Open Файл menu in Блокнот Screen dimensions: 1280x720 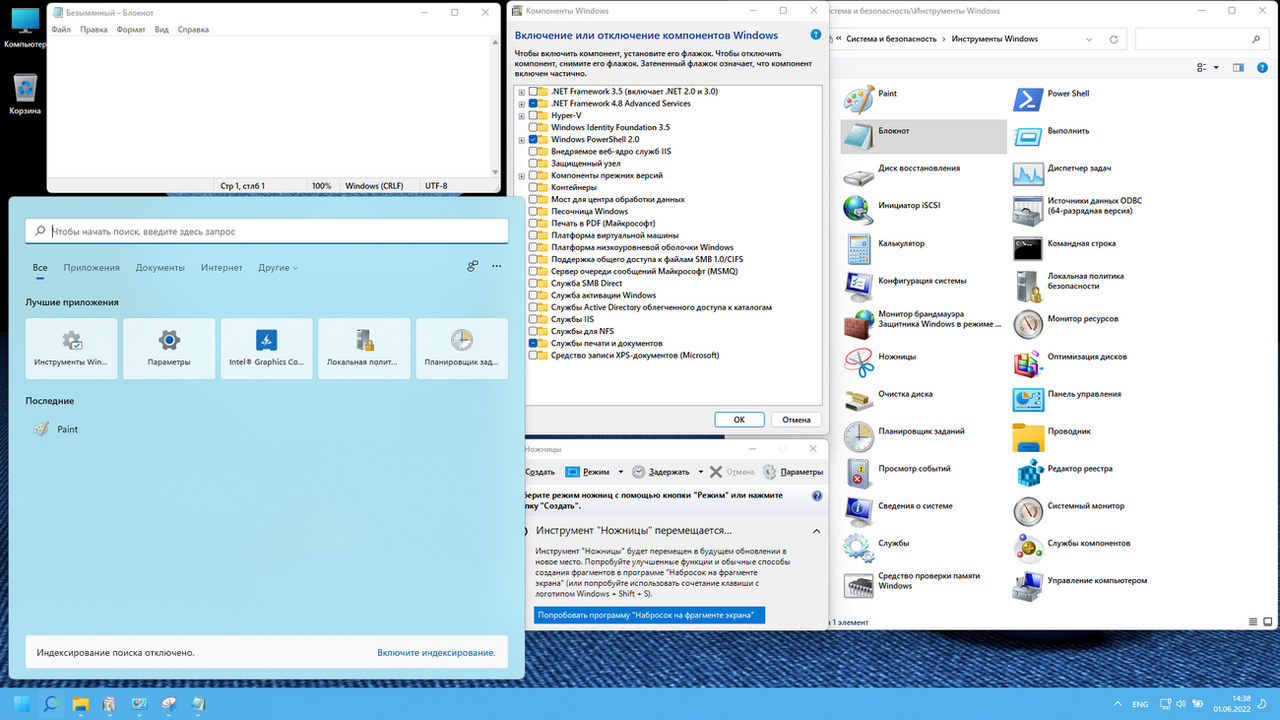pyautogui.click(x=61, y=30)
